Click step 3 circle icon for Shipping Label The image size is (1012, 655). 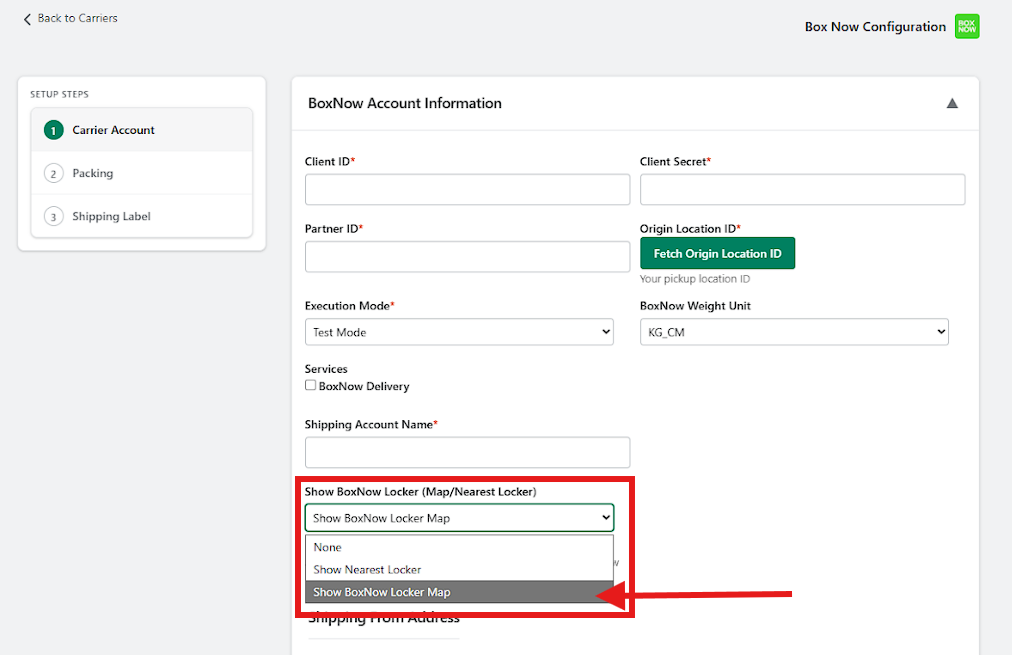(53, 217)
